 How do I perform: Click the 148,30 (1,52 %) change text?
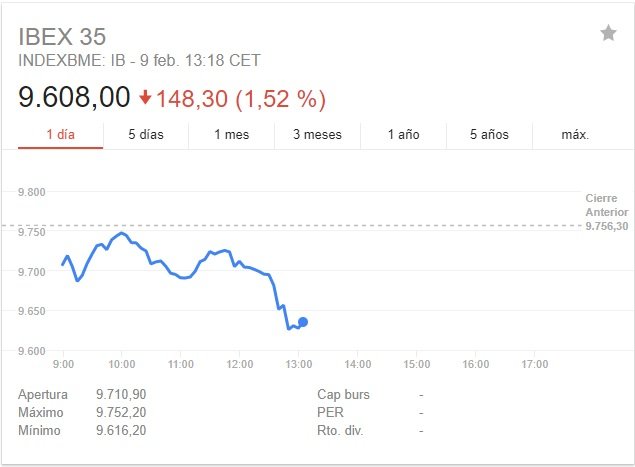pos(241,99)
